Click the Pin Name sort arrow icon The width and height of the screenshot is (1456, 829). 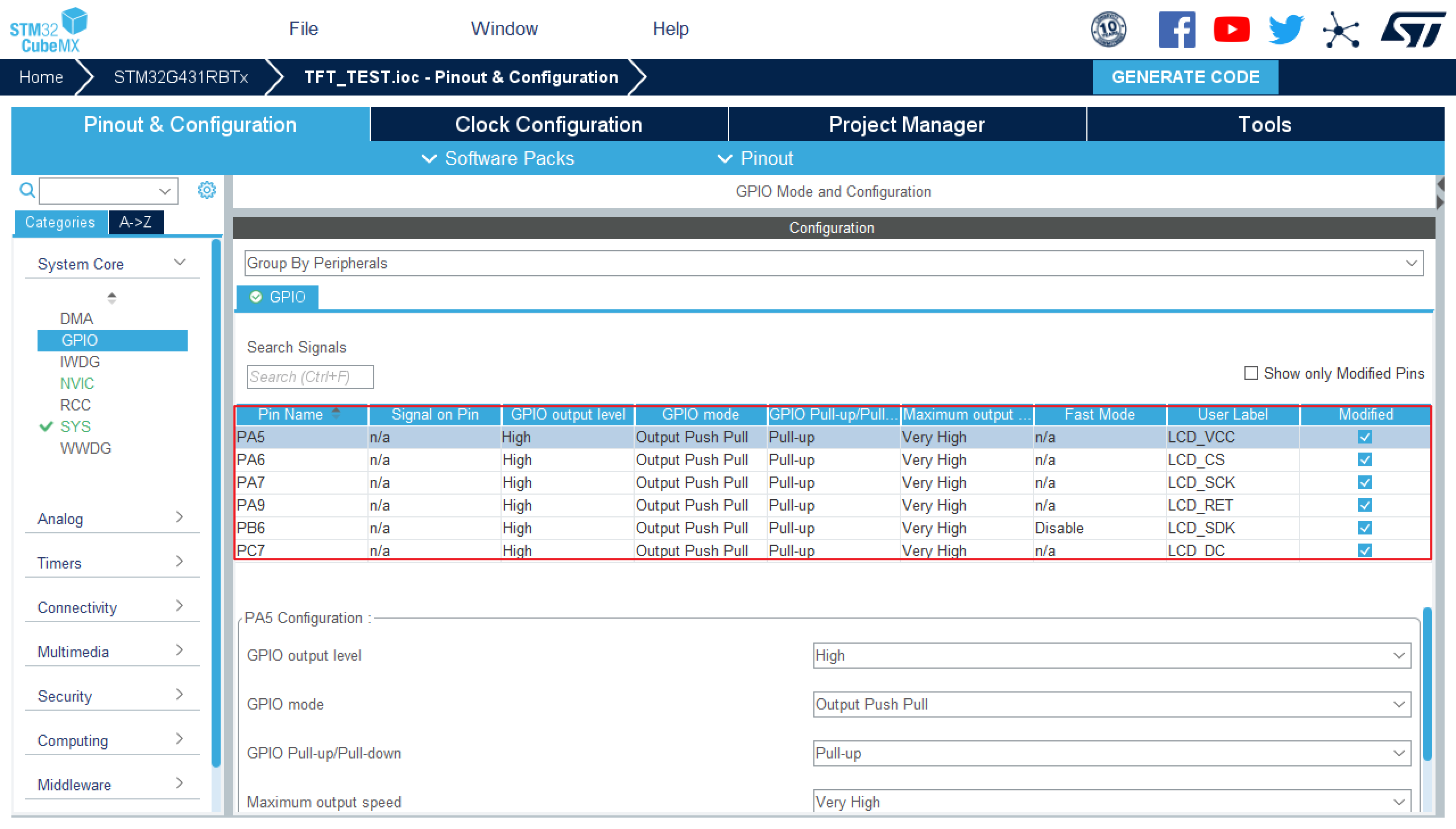tap(336, 413)
